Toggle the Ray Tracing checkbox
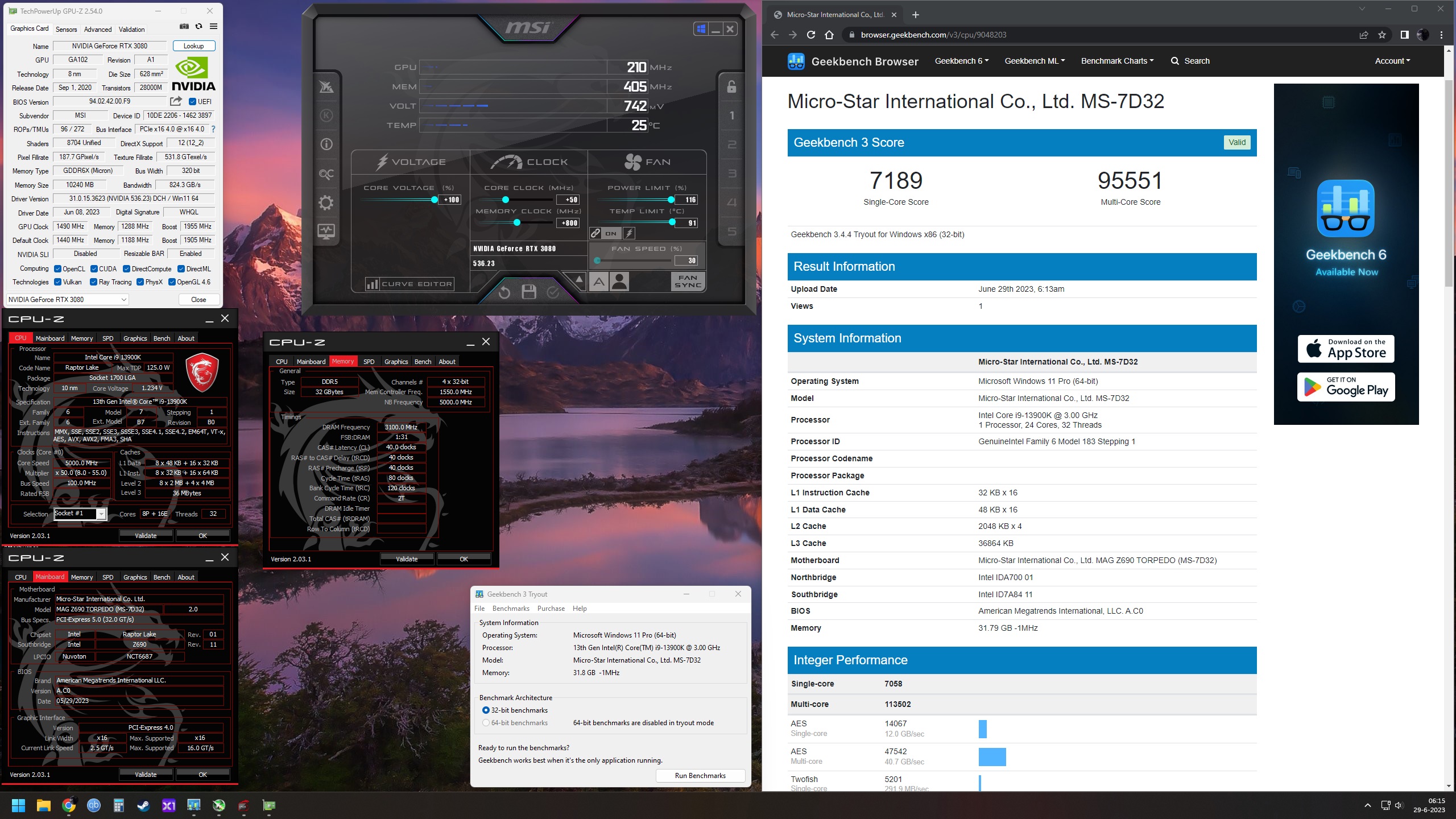1456x819 pixels. click(x=94, y=282)
